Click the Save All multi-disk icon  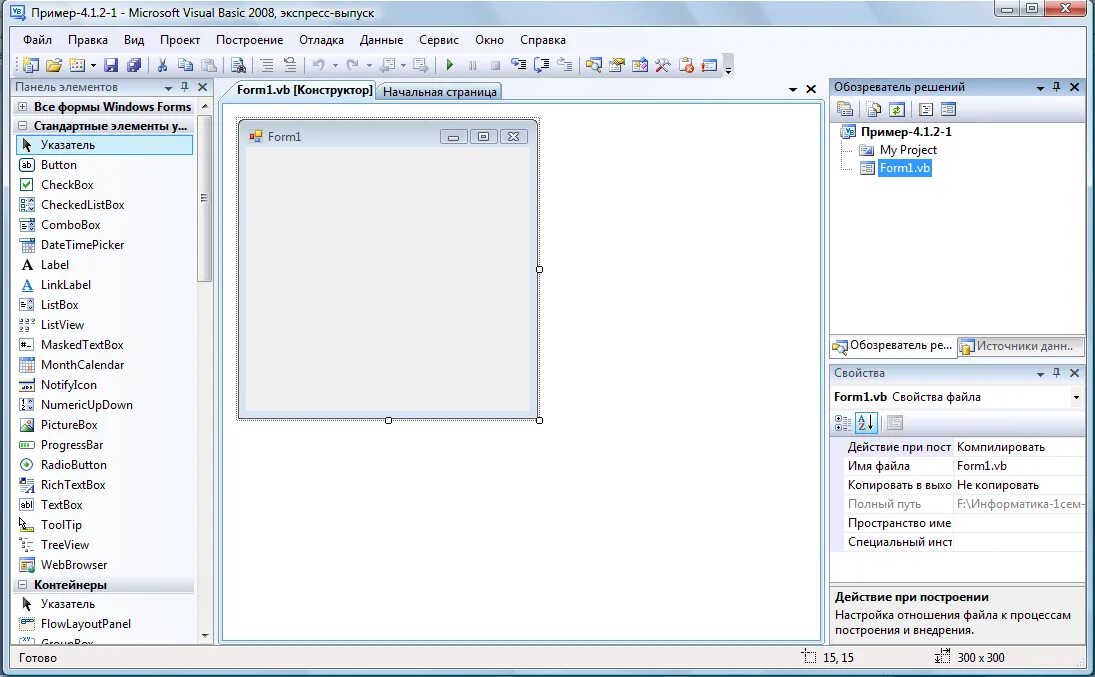point(133,65)
